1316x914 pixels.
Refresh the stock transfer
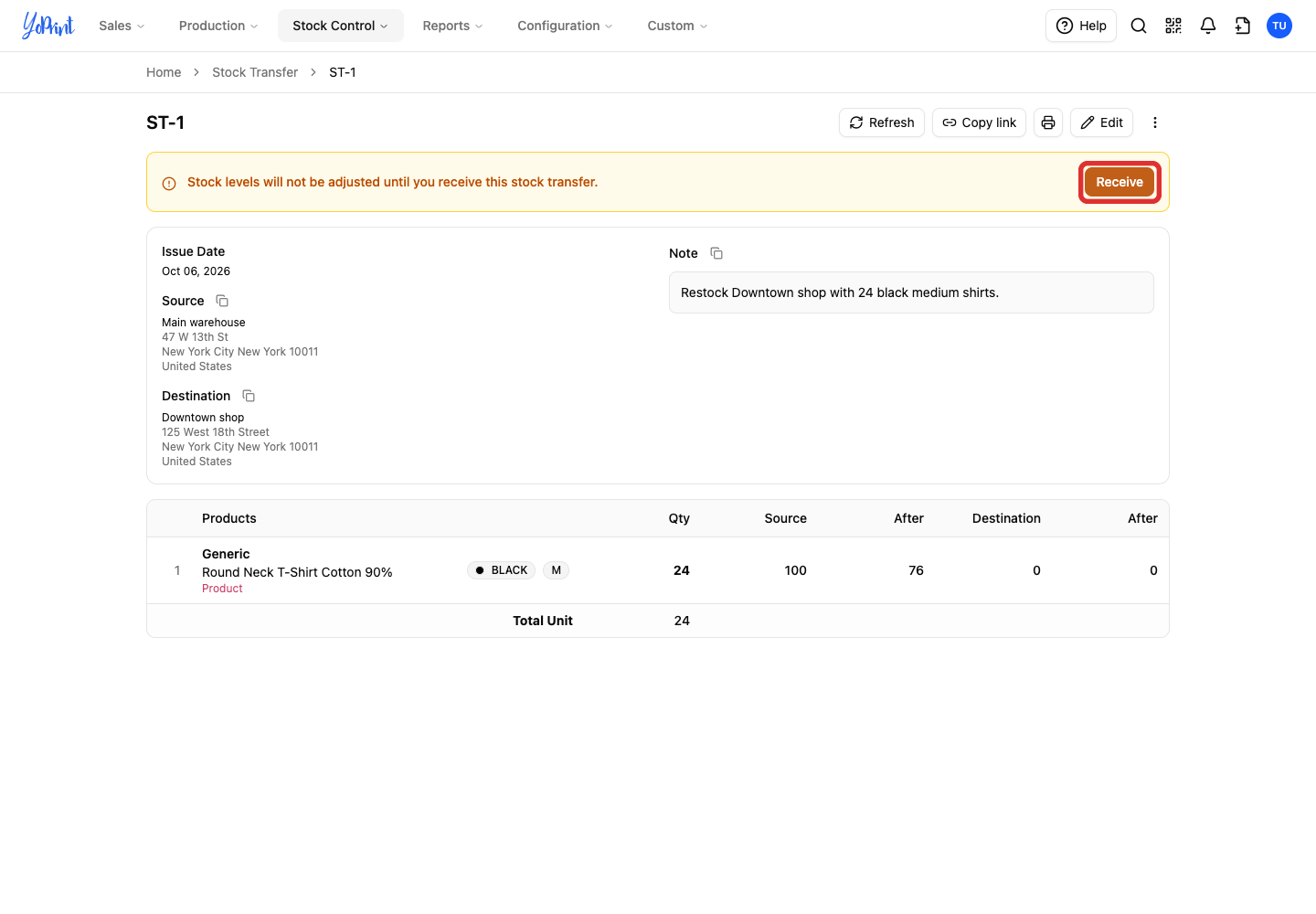[882, 122]
